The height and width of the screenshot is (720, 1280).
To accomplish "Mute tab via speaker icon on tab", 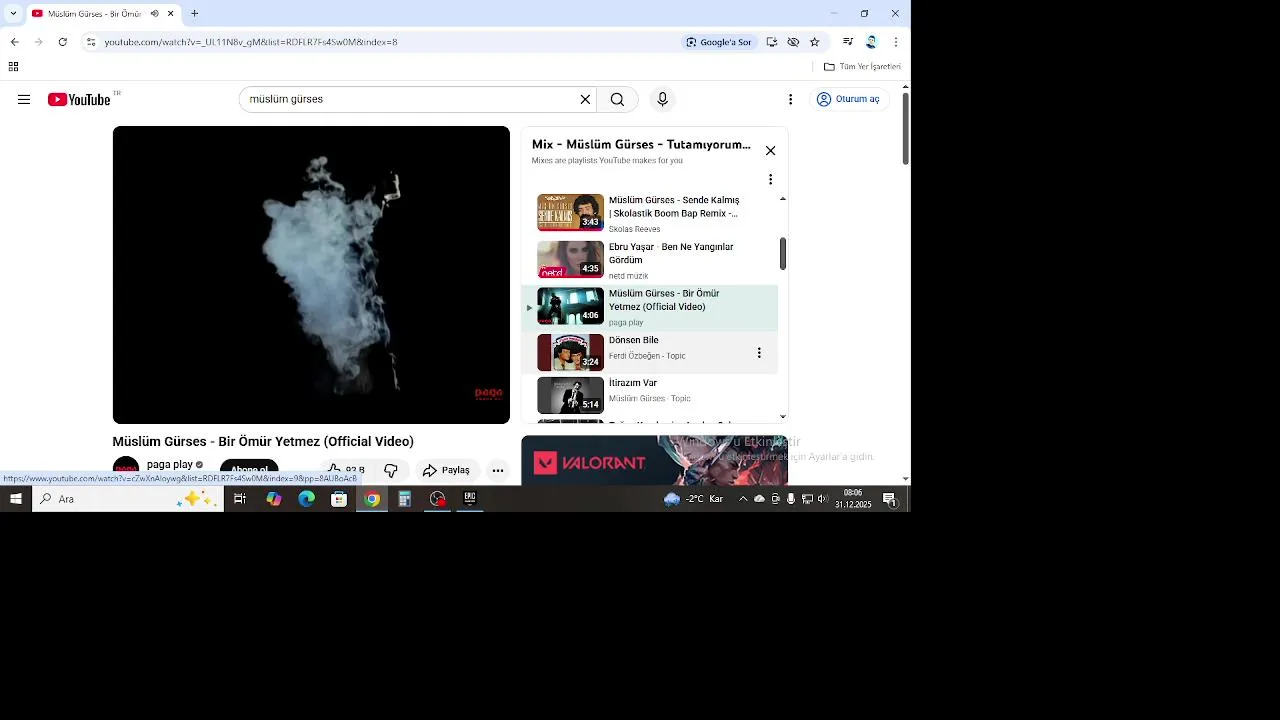I will pyautogui.click(x=154, y=14).
